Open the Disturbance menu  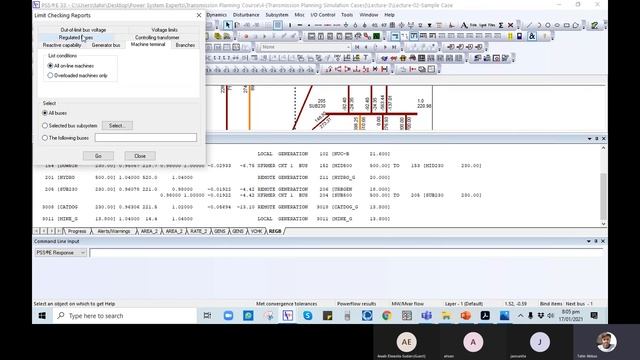click(246, 15)
